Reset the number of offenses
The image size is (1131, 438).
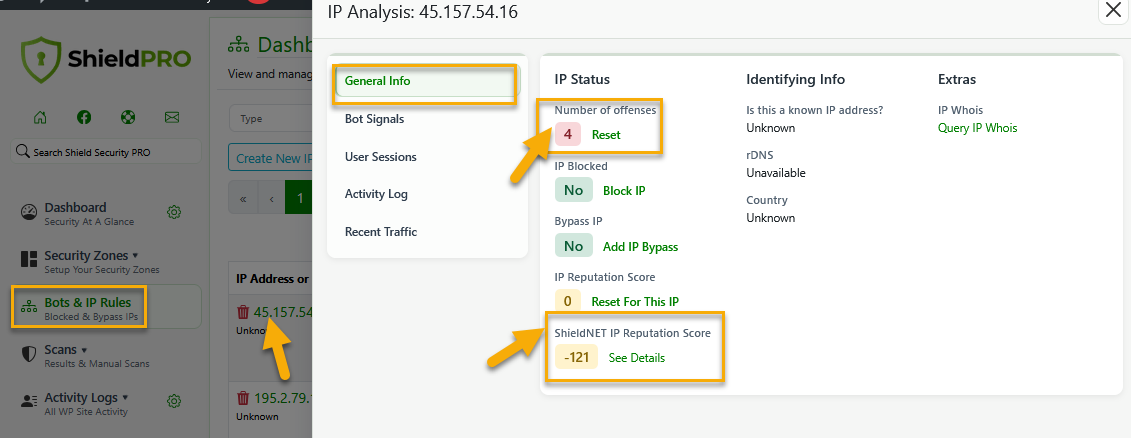(606, 135)
